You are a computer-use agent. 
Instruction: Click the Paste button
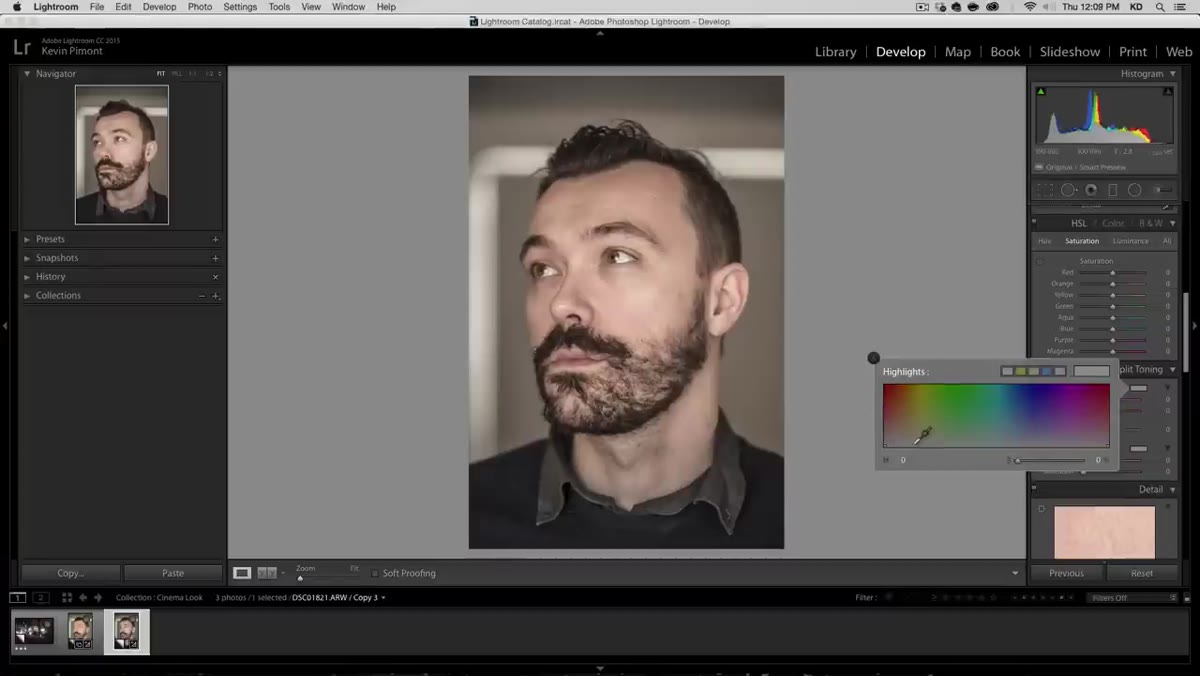pos(173,573)
